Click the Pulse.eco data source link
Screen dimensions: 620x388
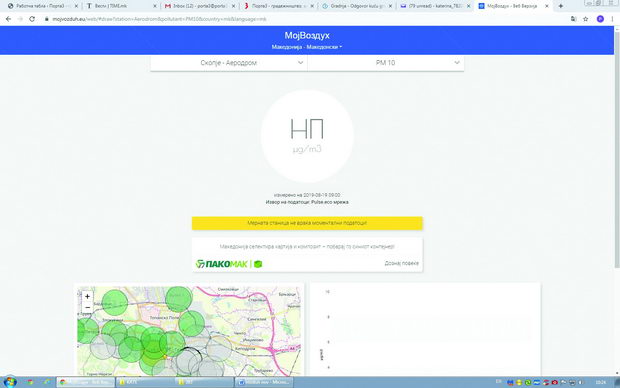click(330, 202)
